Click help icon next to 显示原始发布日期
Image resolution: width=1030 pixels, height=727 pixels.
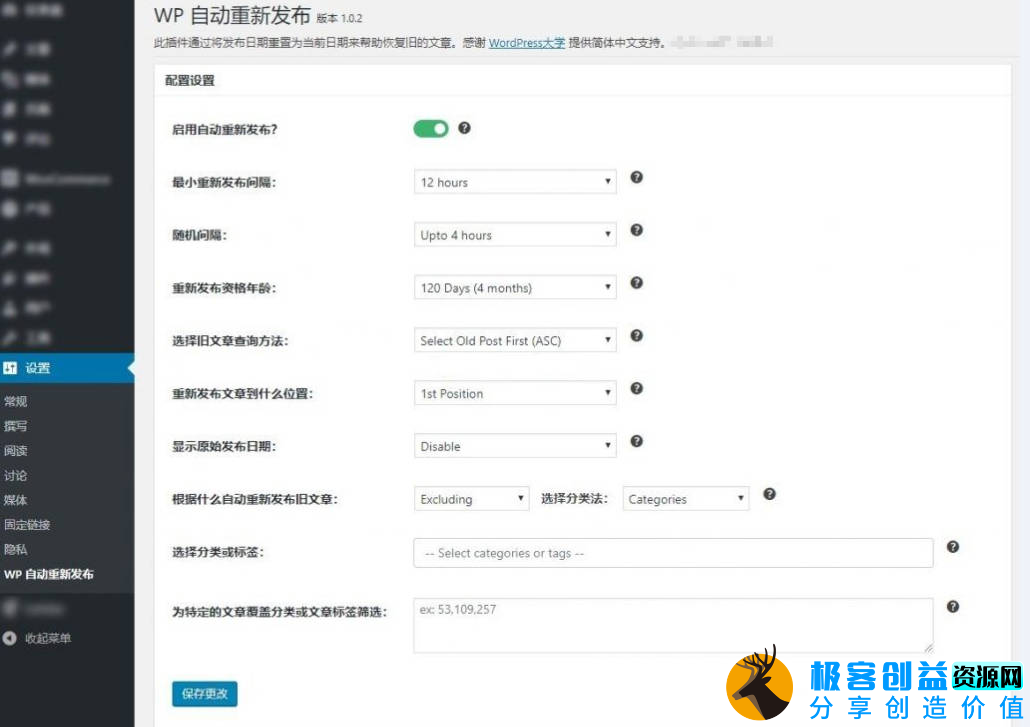point(636,442)
